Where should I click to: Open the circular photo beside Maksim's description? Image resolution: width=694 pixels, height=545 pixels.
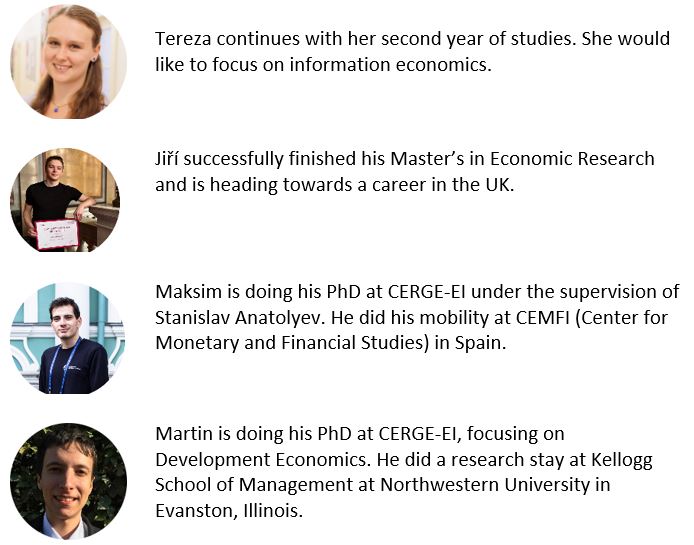(x=67, y=337)
